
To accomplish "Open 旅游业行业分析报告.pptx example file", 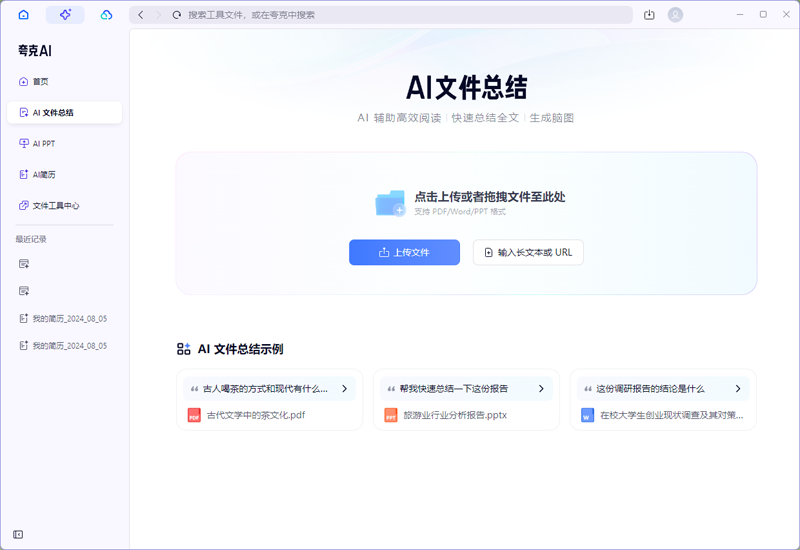I will pos(455,415).
